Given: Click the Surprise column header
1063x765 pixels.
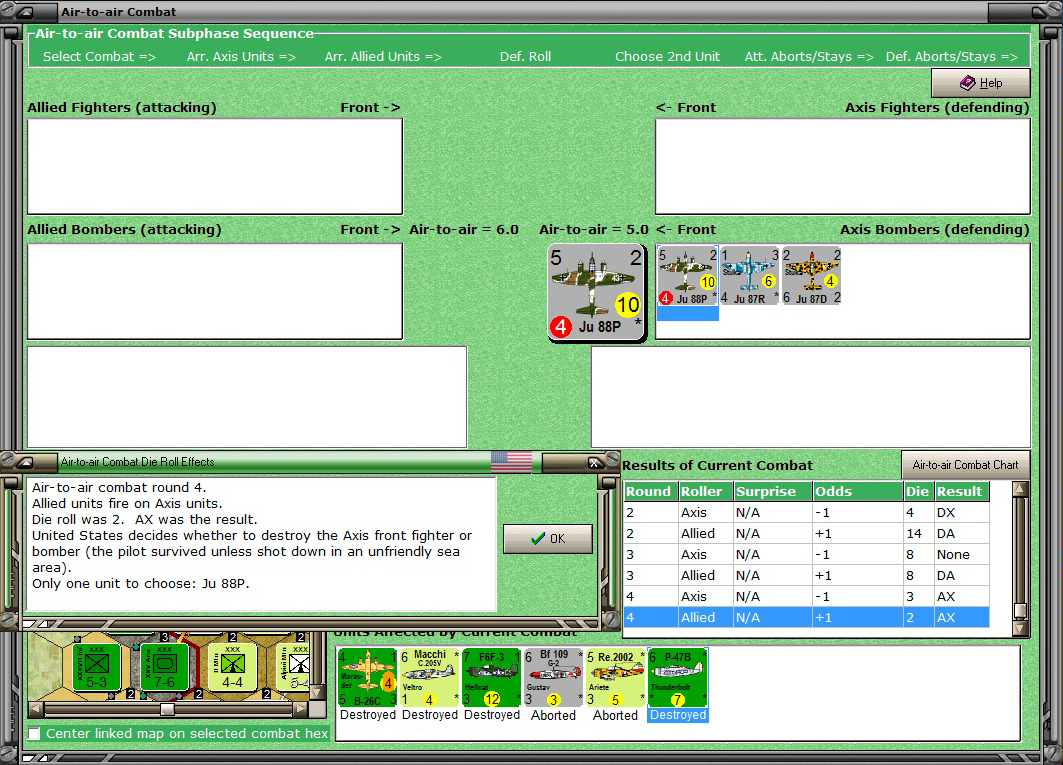Looking at the screenshot, I should coord(773,491).
